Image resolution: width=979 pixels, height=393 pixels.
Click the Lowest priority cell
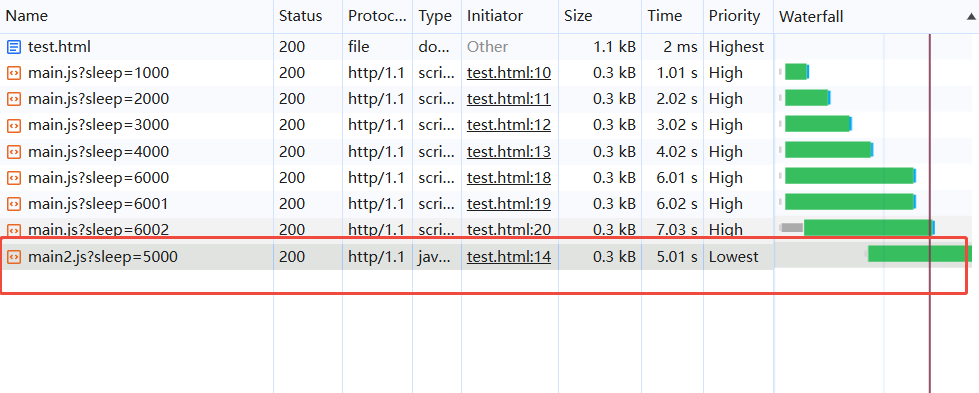pyautogui.click(x=734, y=257)
